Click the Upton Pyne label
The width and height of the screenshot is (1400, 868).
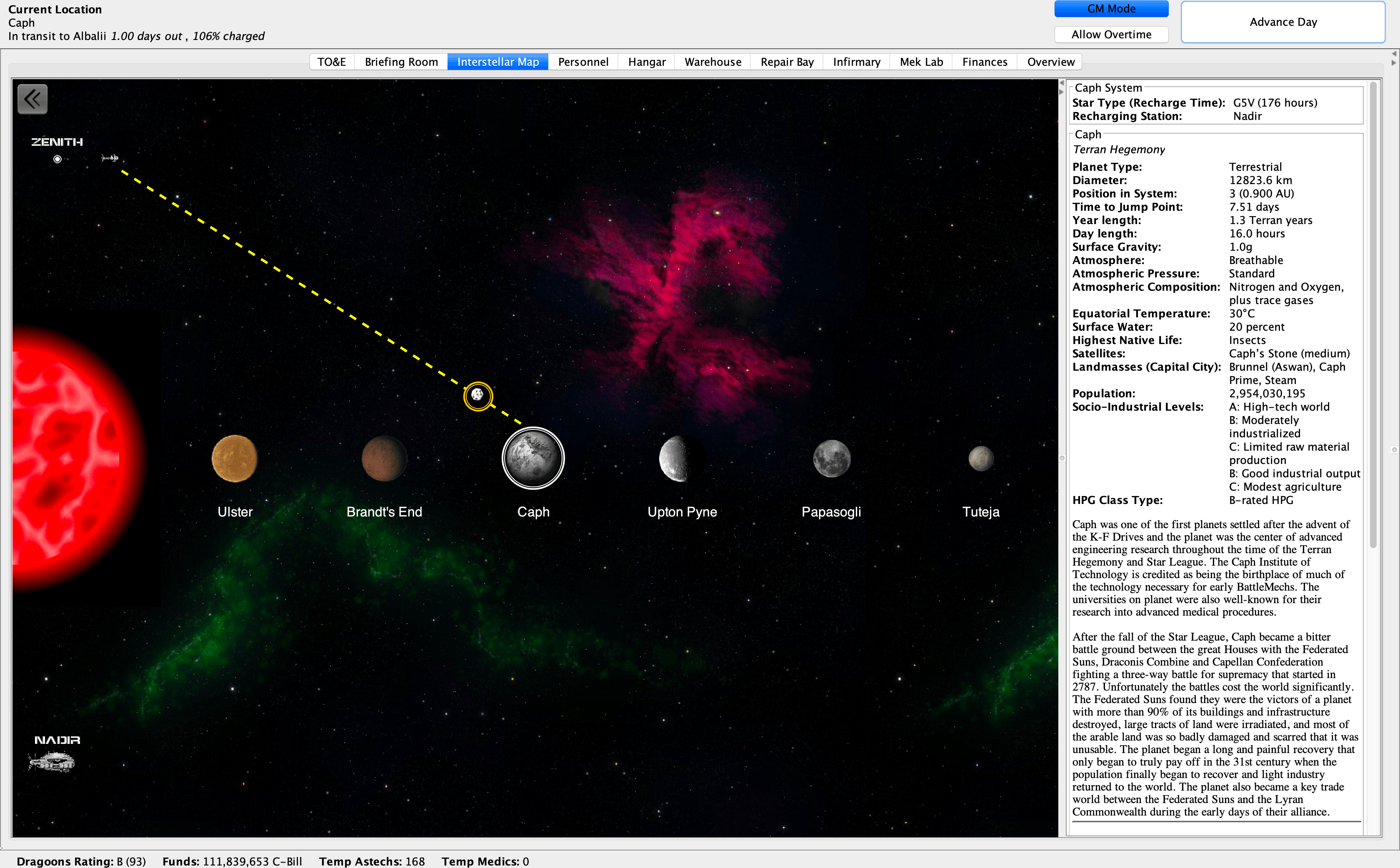682,511
